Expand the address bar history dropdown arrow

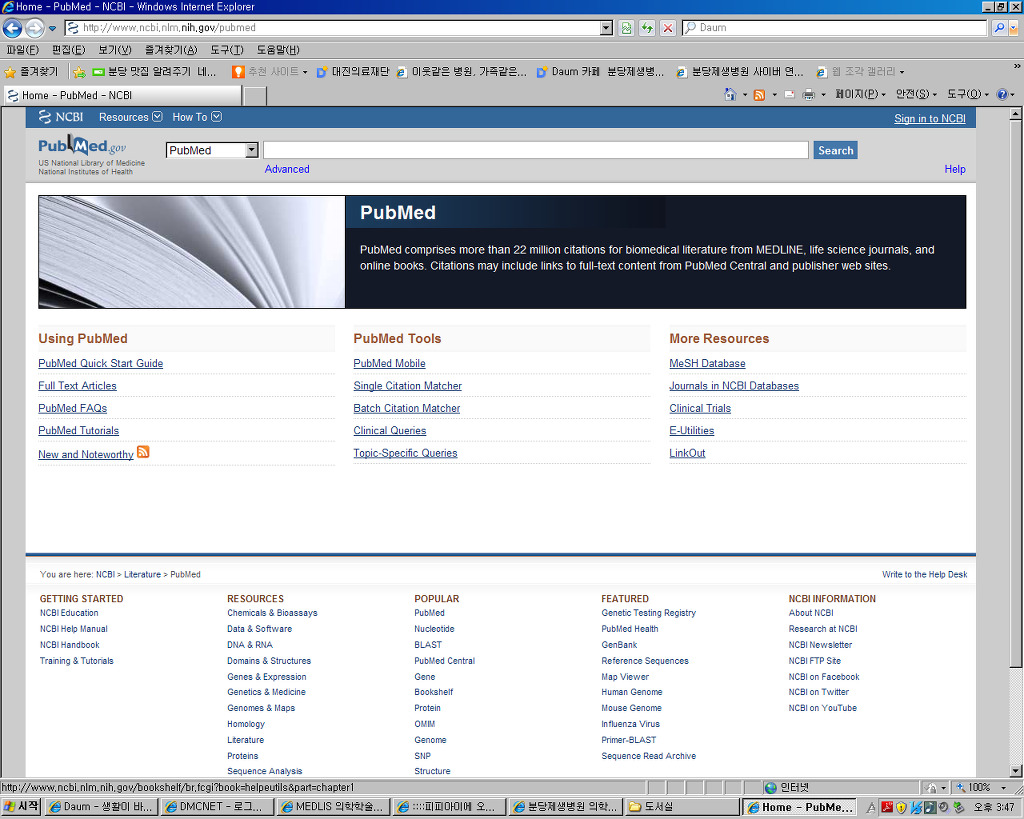[x=606, y=28]
